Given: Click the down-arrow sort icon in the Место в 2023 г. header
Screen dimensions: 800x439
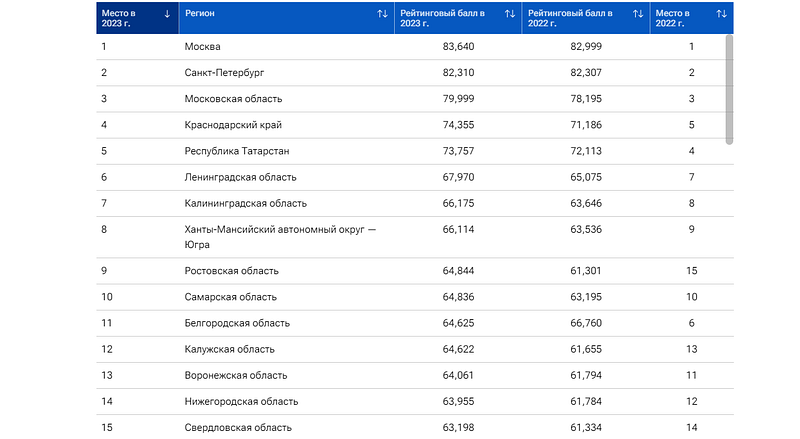Looking at the screenshot, I should click(166, 14).
